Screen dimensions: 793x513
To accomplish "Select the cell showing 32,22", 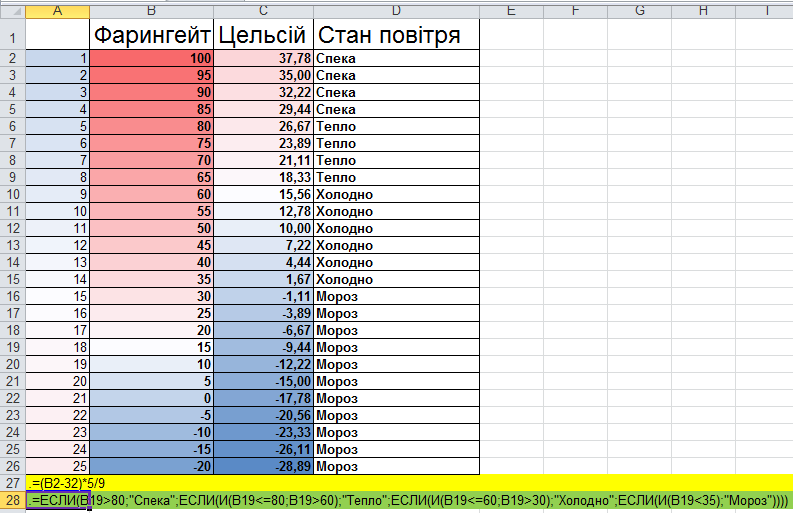I will (263, 92).
